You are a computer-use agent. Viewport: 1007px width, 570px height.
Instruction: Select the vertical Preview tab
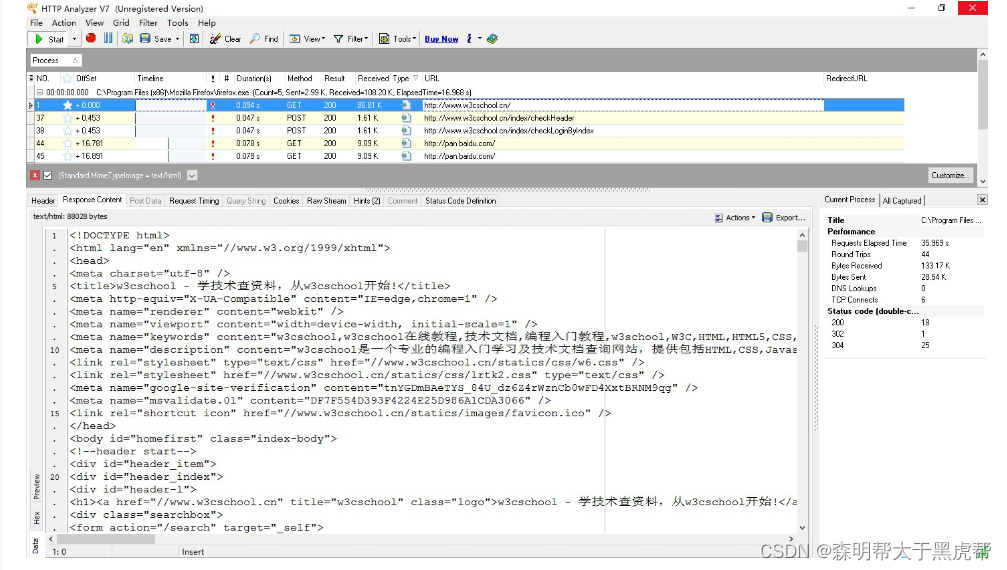[x=37, y=487]
